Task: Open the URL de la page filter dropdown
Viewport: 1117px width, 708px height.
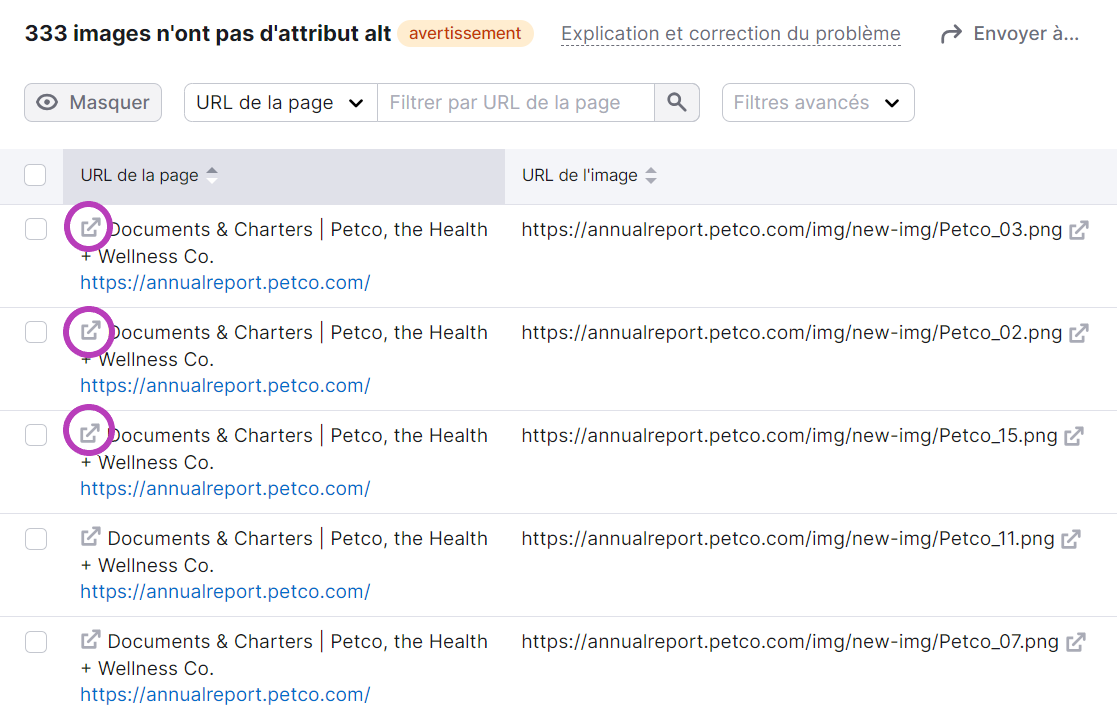Action: click(x=280, y=102)
